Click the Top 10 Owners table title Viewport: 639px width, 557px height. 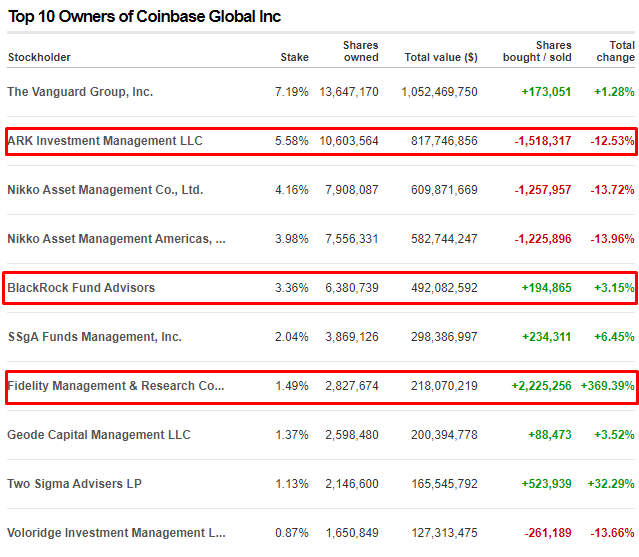(144, 16)
